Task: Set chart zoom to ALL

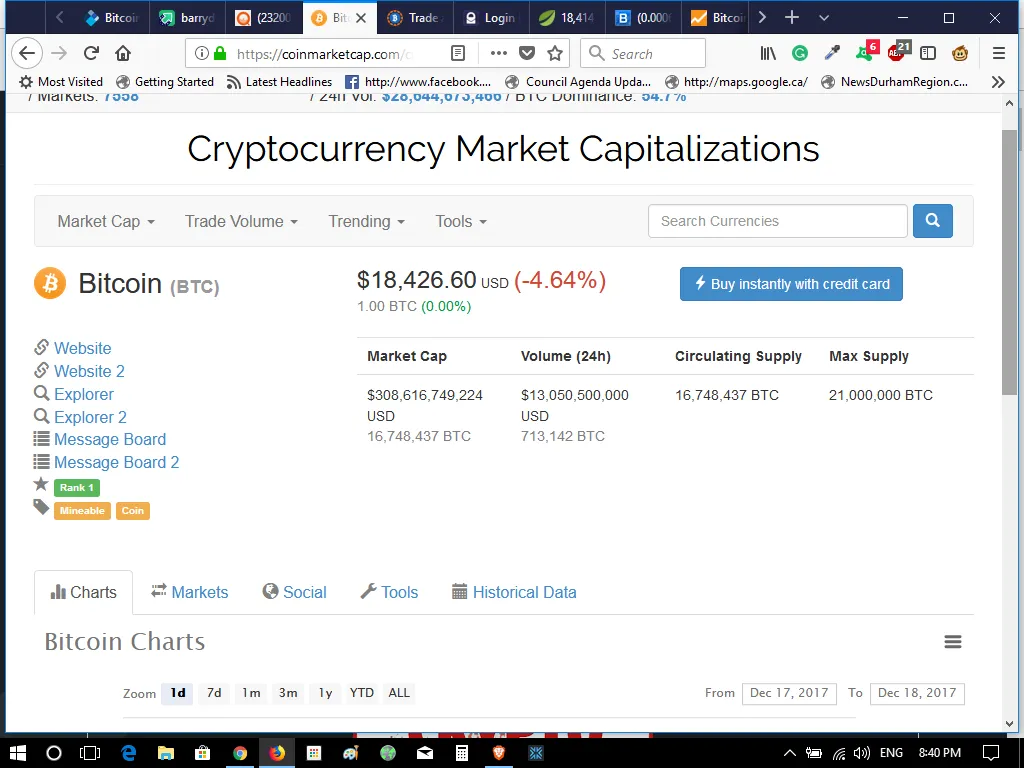Action: pos(399,693)
